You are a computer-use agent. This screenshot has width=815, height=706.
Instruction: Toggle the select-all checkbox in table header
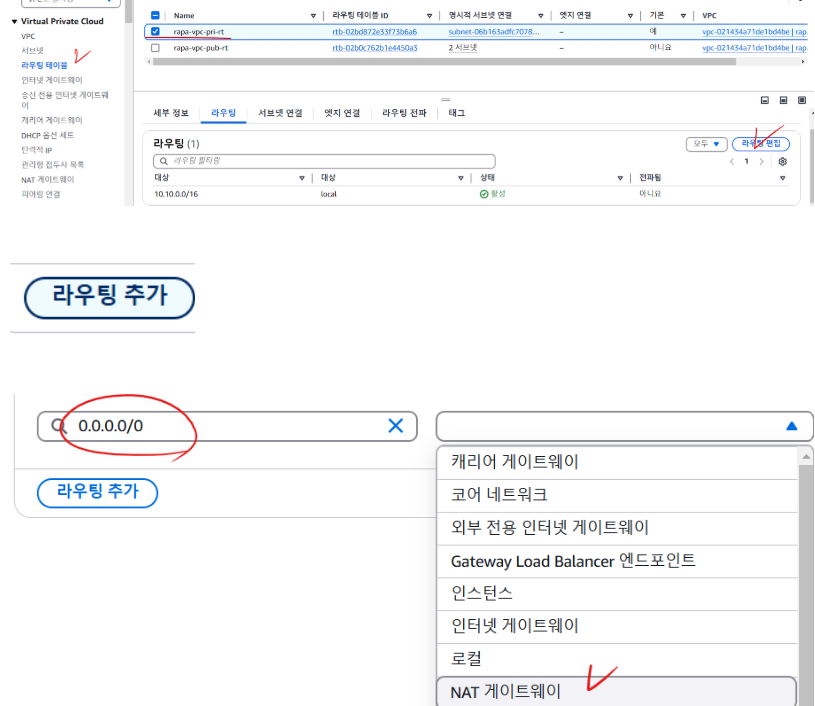[x=155, y=16]
